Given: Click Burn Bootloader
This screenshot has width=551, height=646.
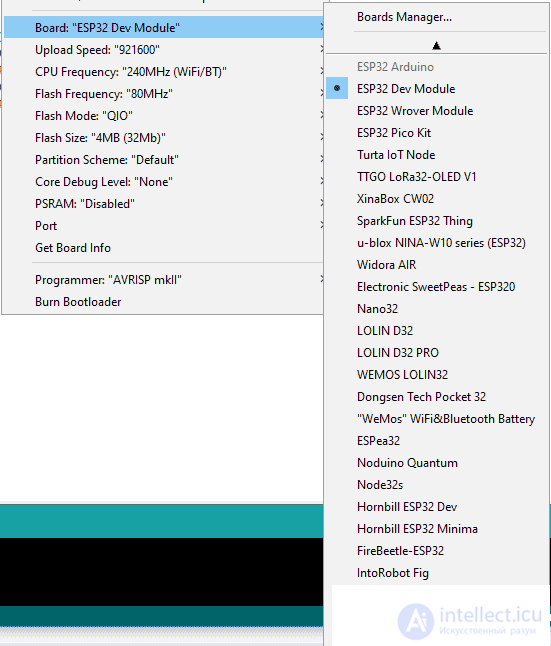Looking at the screenshot, I should point(164,302).
